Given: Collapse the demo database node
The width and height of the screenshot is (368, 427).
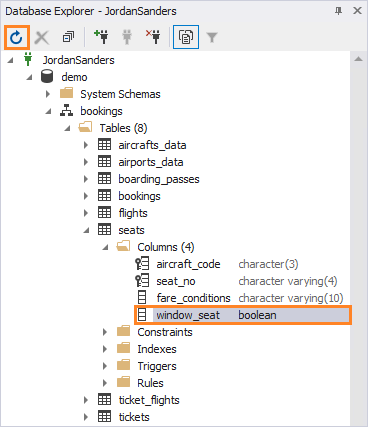Looking at the screenshot, I should coord(30,77).
